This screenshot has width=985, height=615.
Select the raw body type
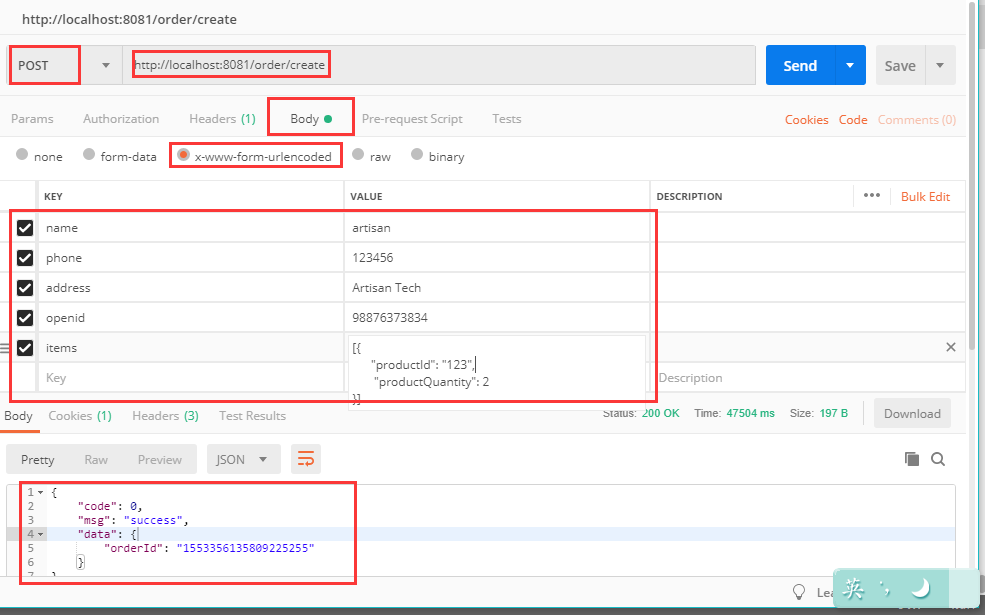click(358, 155)
